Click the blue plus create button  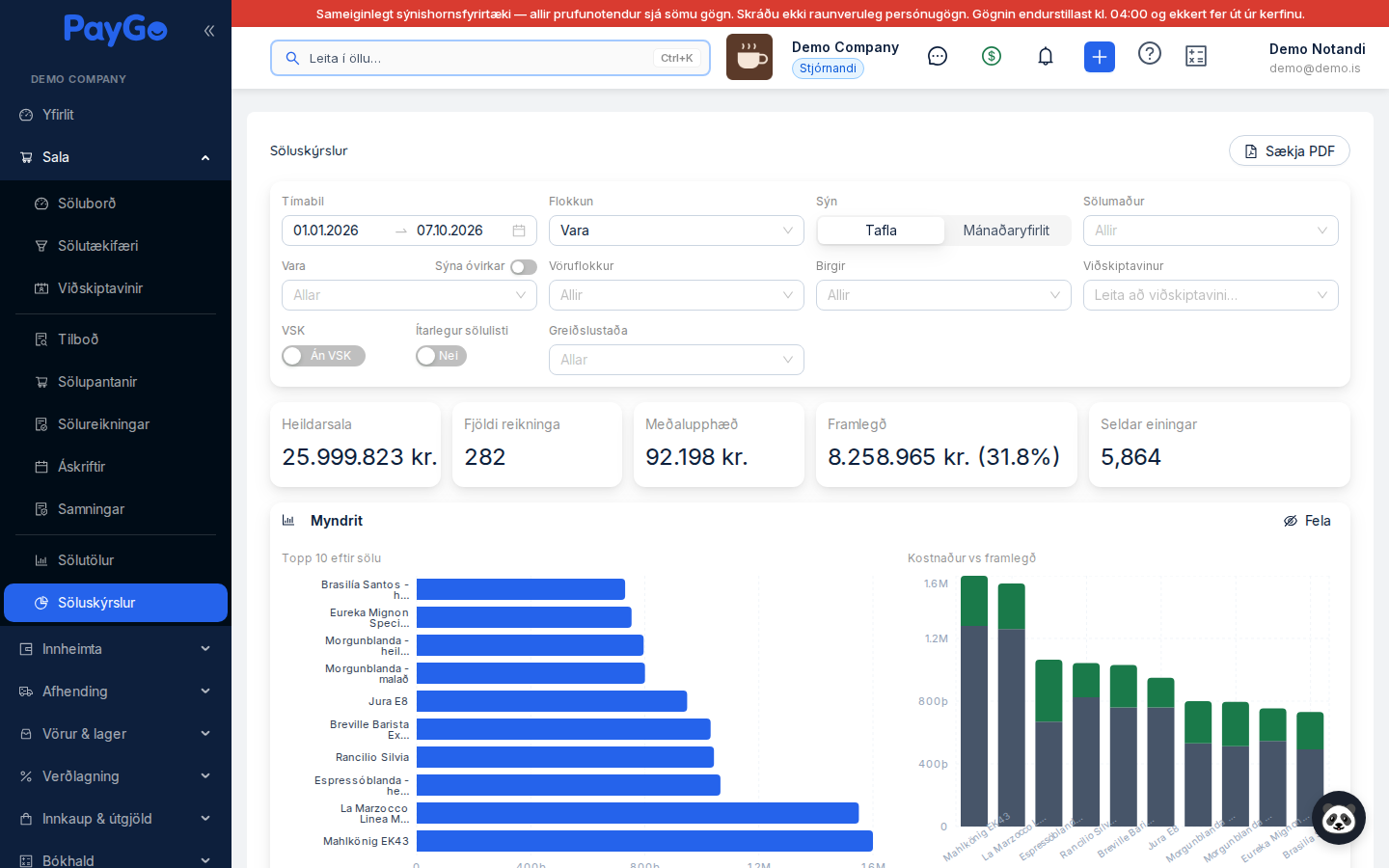pyautogui.click(x=1100, y=57)
